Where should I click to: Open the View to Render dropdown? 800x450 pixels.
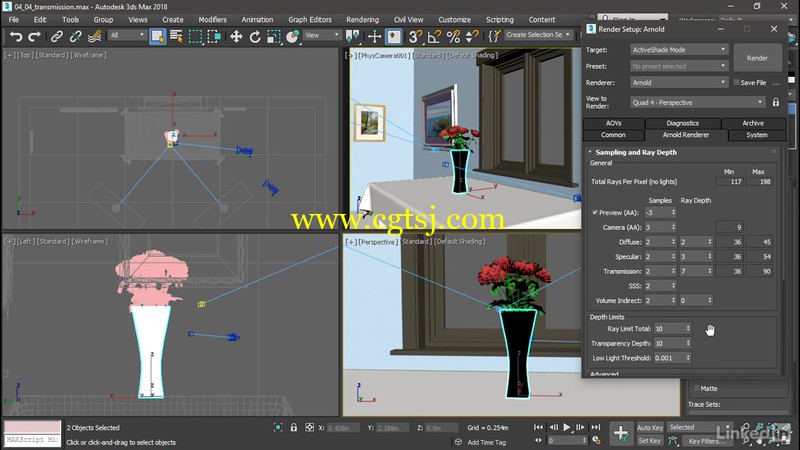click(x=697, y=103)
